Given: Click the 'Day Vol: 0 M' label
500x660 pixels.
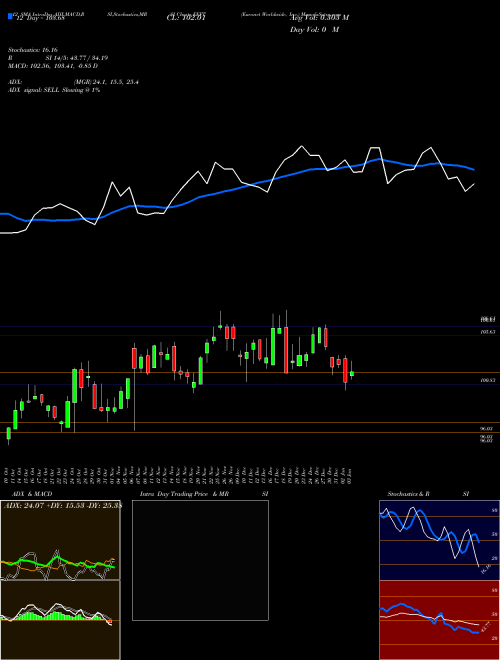Looking at the screenshot, I should [314, 30].
